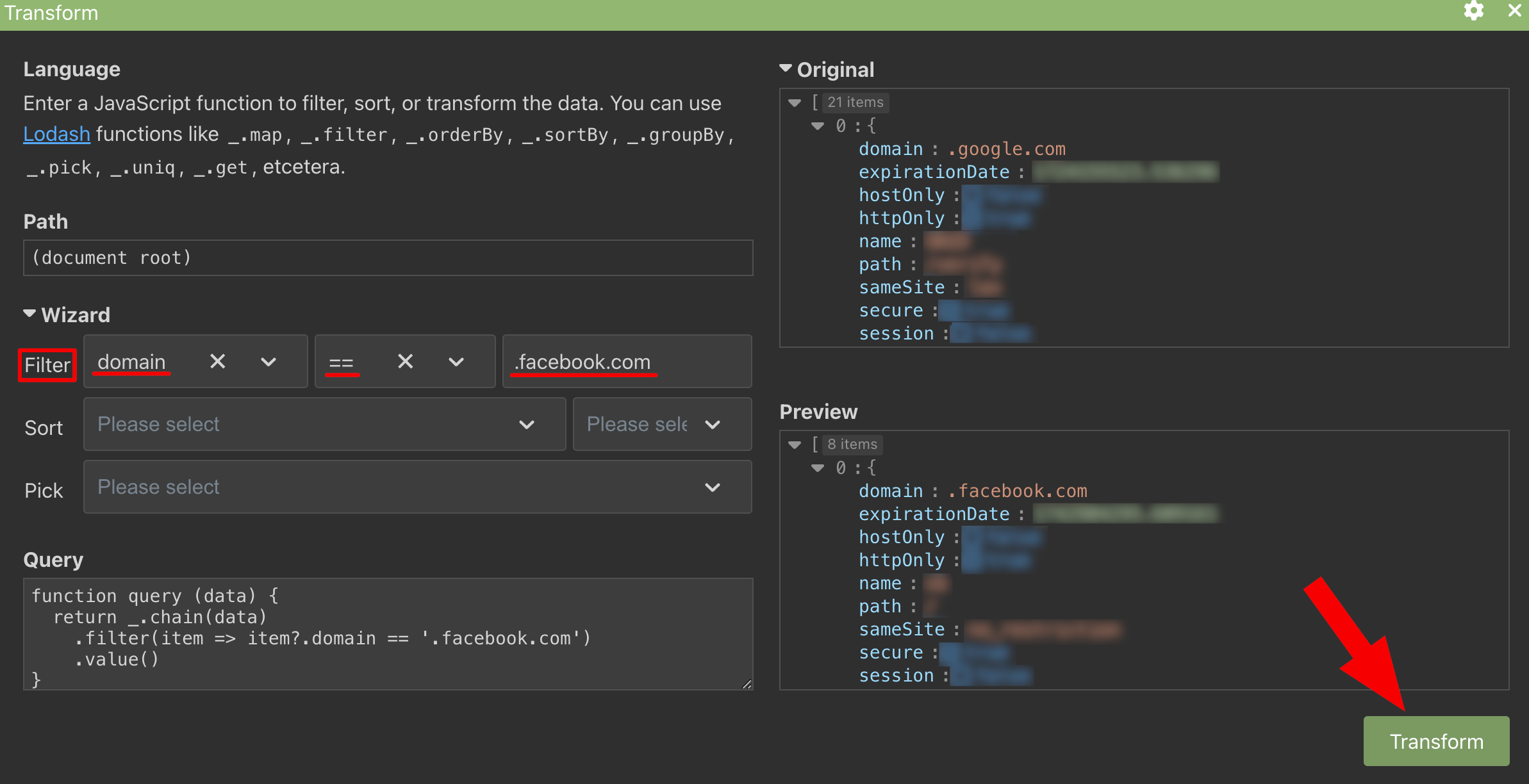1529x784 pixels.
Task: Click the httpOnly key in Original
Action: coord(902,218)
